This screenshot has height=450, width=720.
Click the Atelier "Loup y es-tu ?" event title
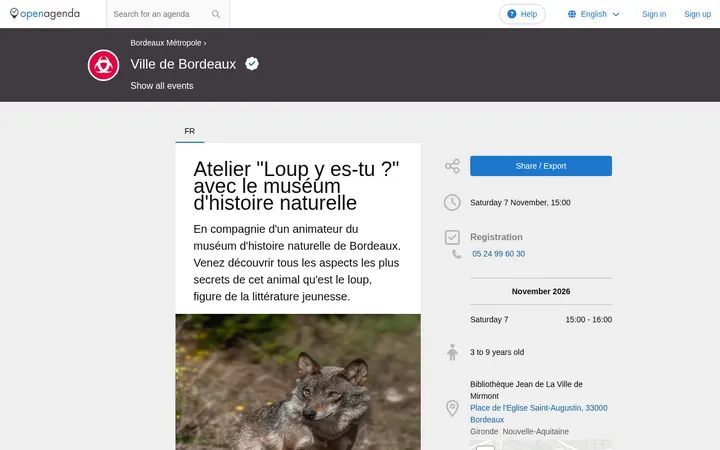pyautogui.click(x=296, y=186)
